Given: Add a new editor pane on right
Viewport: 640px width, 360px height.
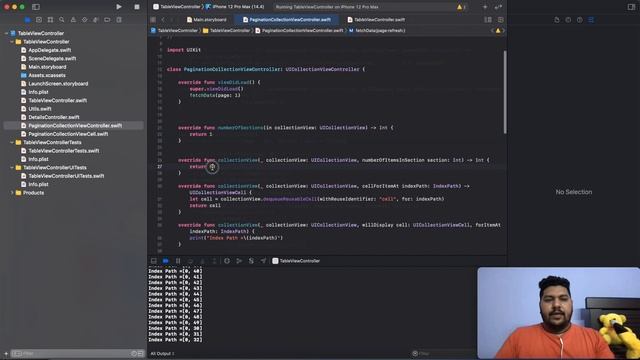Looking at the screenshot, I should (501, 20).
